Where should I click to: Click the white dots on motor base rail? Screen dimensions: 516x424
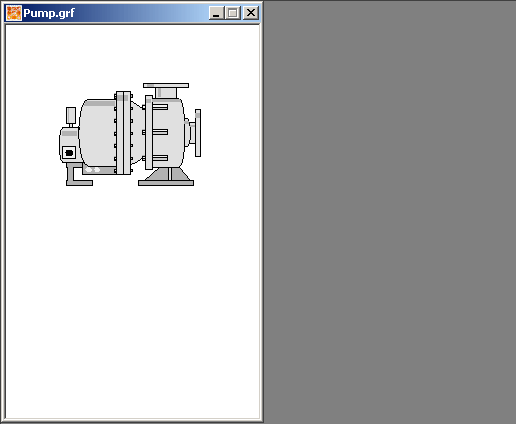click(x=93, y=170)
